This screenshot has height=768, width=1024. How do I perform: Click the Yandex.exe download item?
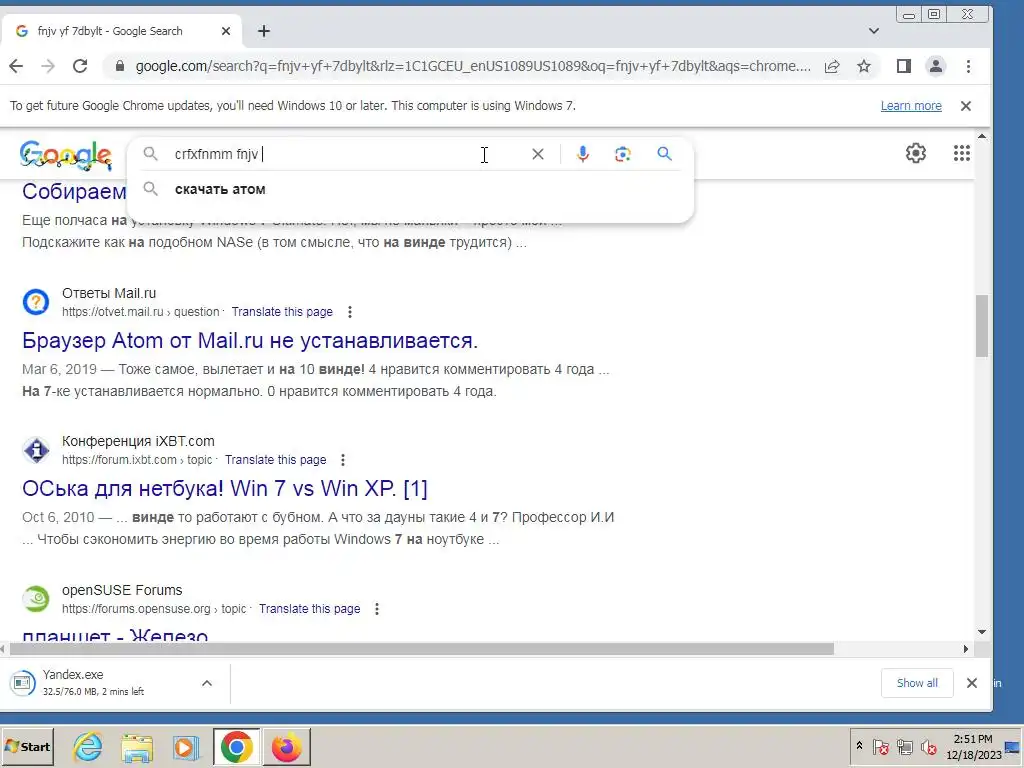[98, 682]
